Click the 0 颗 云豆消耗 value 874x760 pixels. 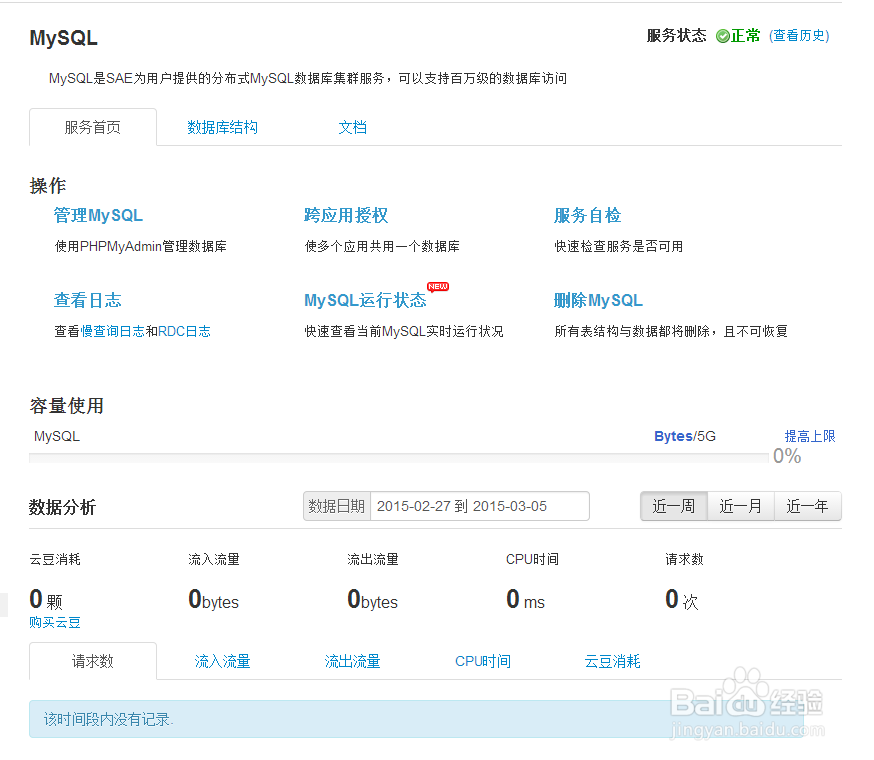coord(46,600)
